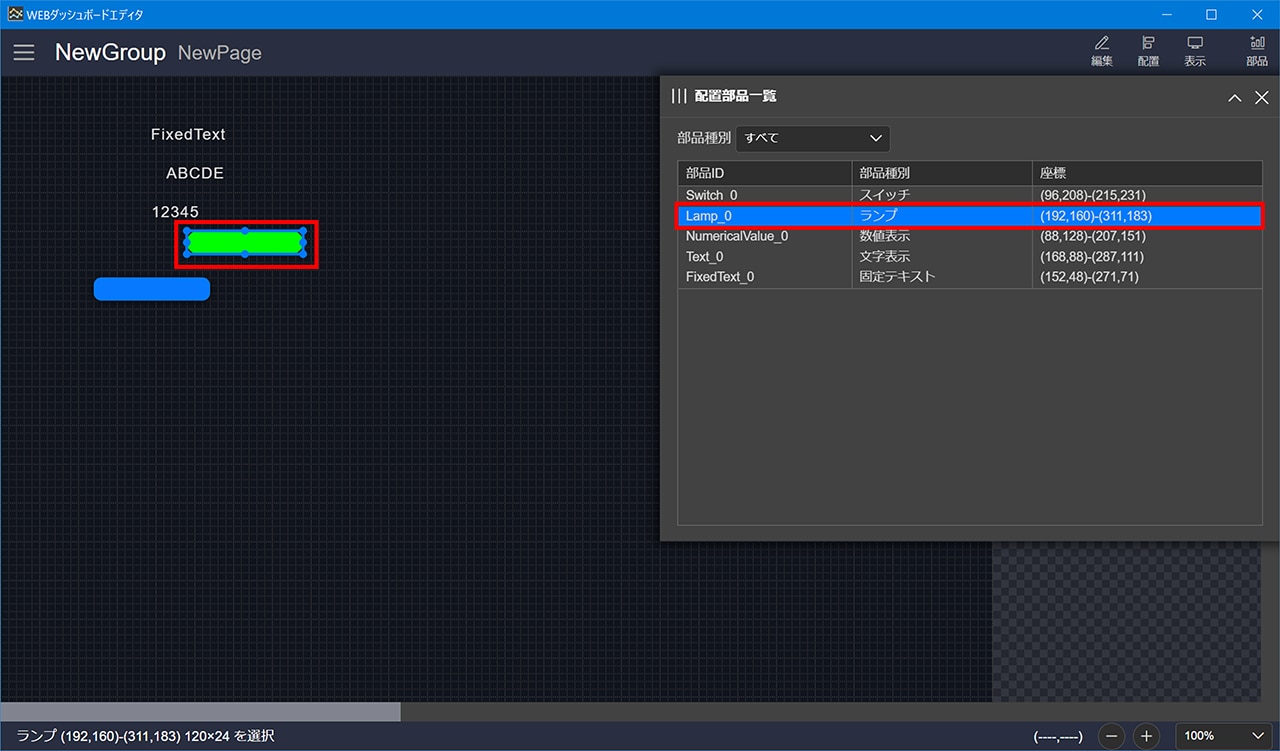This screenshot has height=751, width=1280.
Task: Zoom out with the minus button
Action: coord(1113,736)
